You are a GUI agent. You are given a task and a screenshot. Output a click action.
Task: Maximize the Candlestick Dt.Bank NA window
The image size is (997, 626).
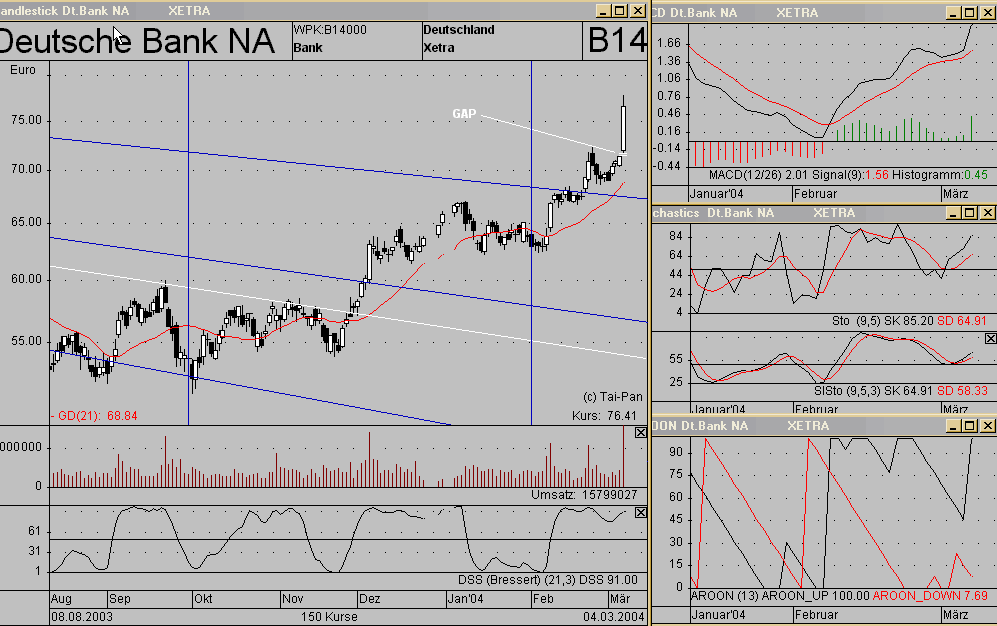tap(620, 11)
